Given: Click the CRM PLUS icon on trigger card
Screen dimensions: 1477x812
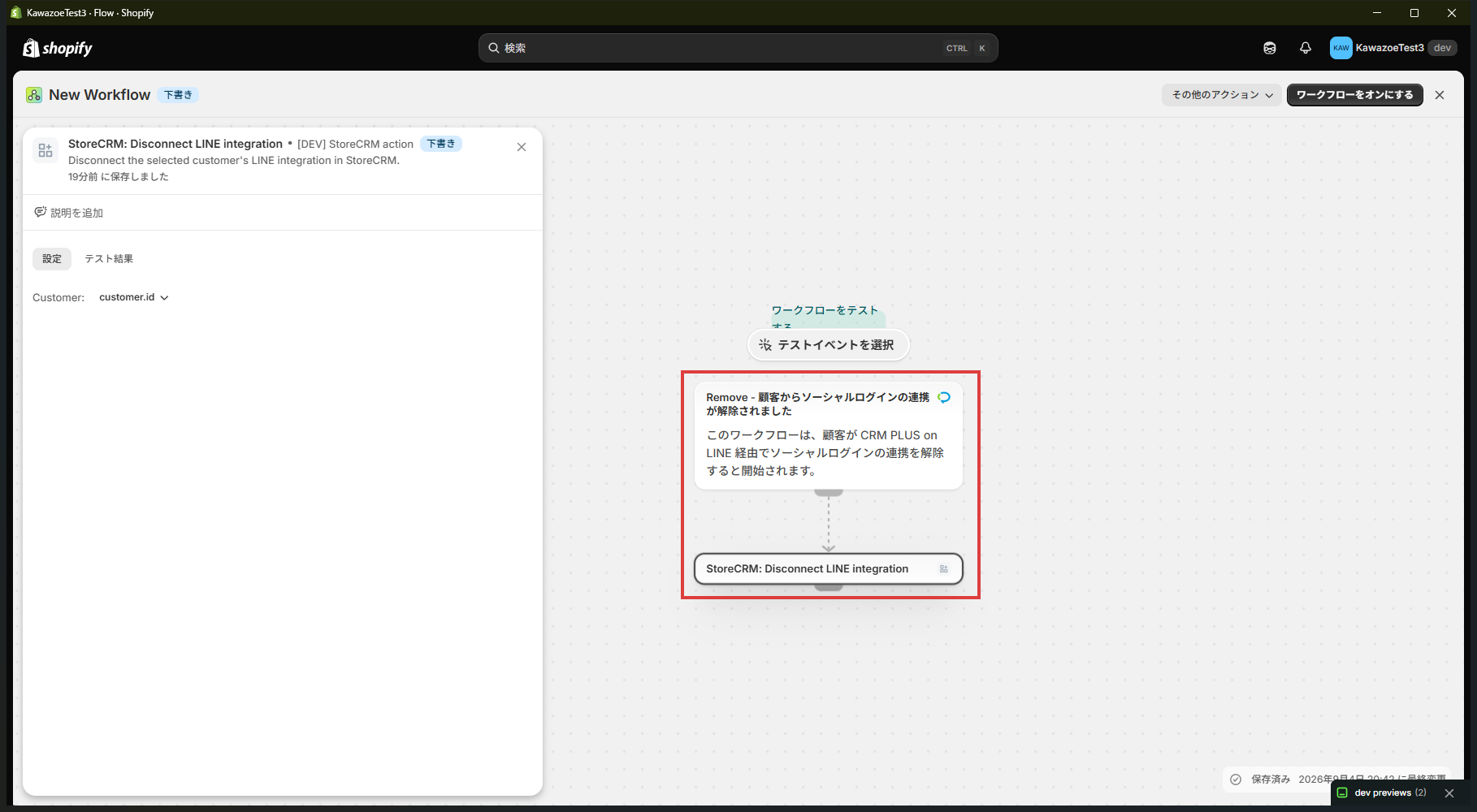Looking at the screenshot, I should tap(944, 397).
